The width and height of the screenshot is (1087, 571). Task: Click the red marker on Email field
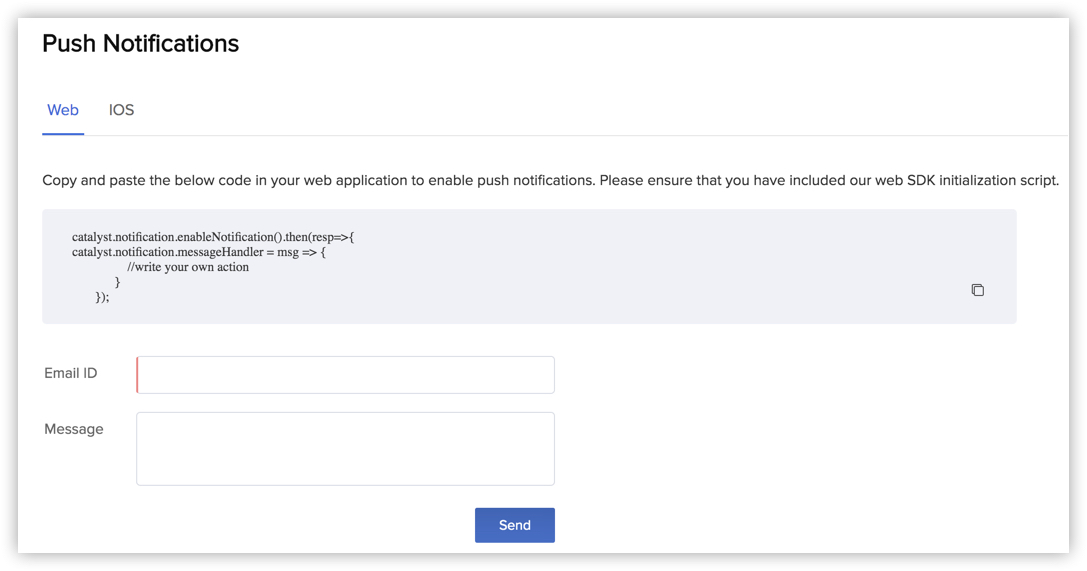[137, 375]
